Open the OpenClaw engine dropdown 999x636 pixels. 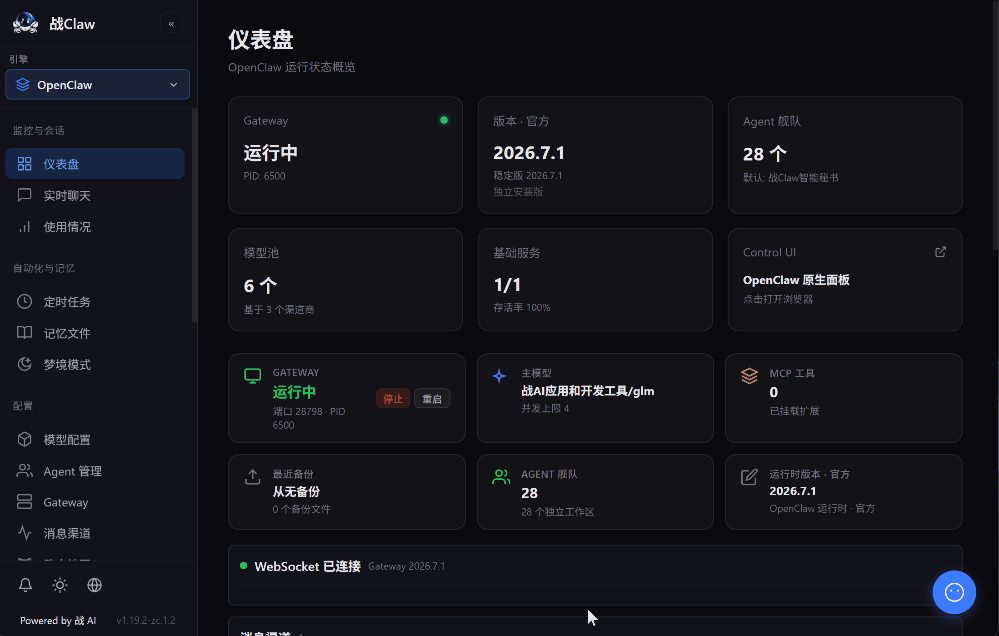[x=97, y=85]
